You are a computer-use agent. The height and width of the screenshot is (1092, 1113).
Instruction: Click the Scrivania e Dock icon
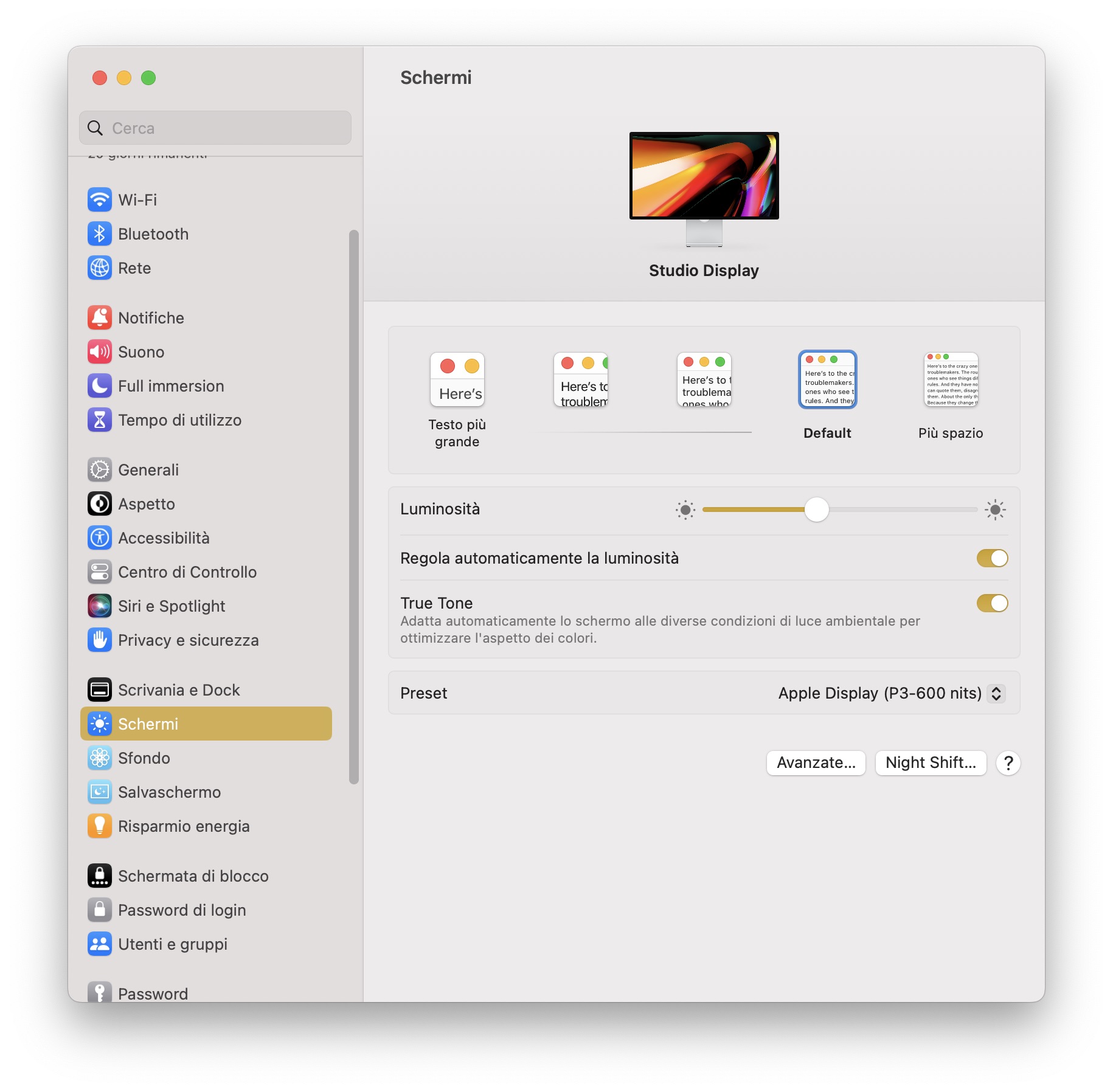(x=99, y=689)
